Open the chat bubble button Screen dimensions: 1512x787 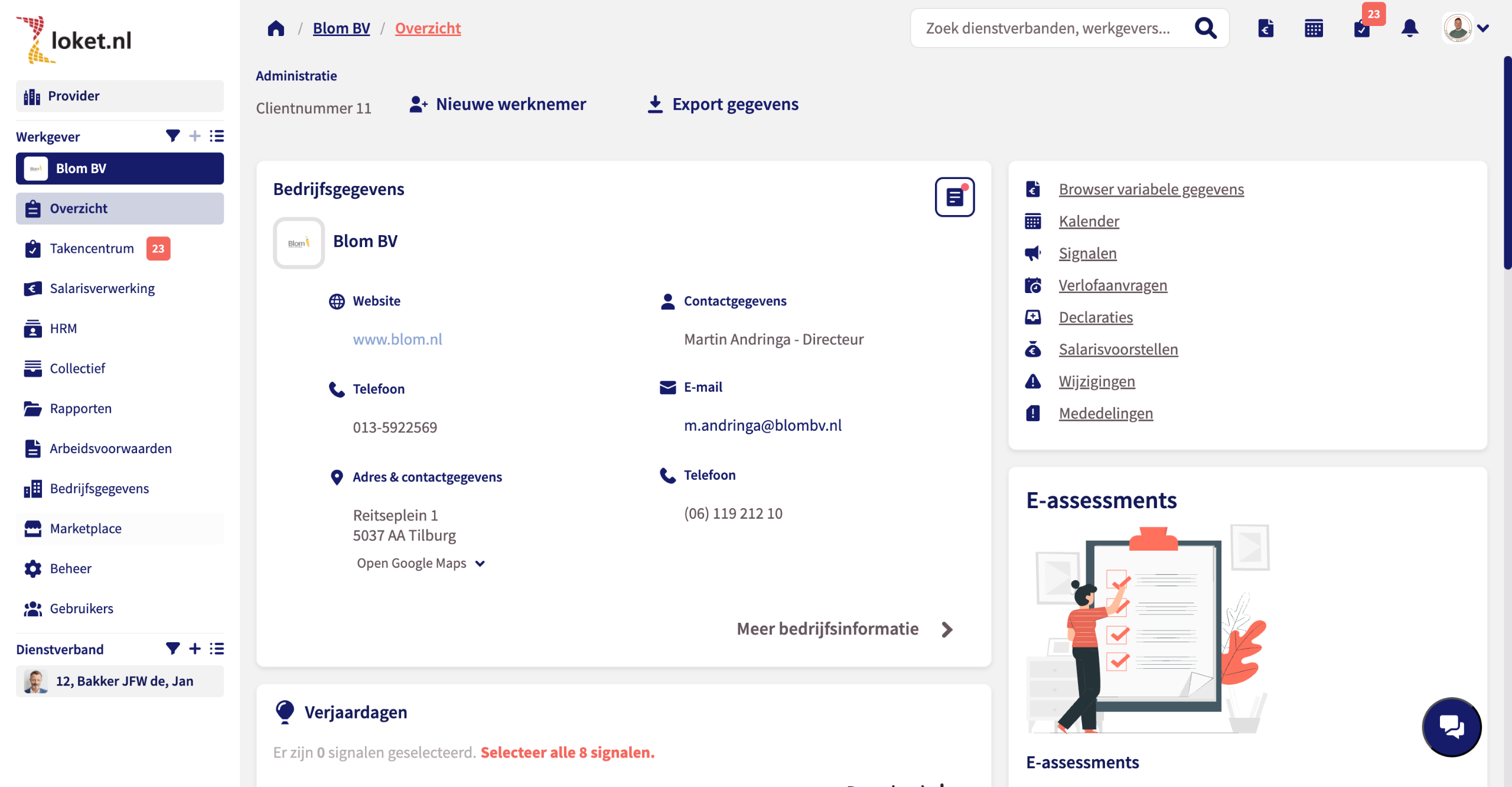pyautogui.click(x=1452, y=727)
